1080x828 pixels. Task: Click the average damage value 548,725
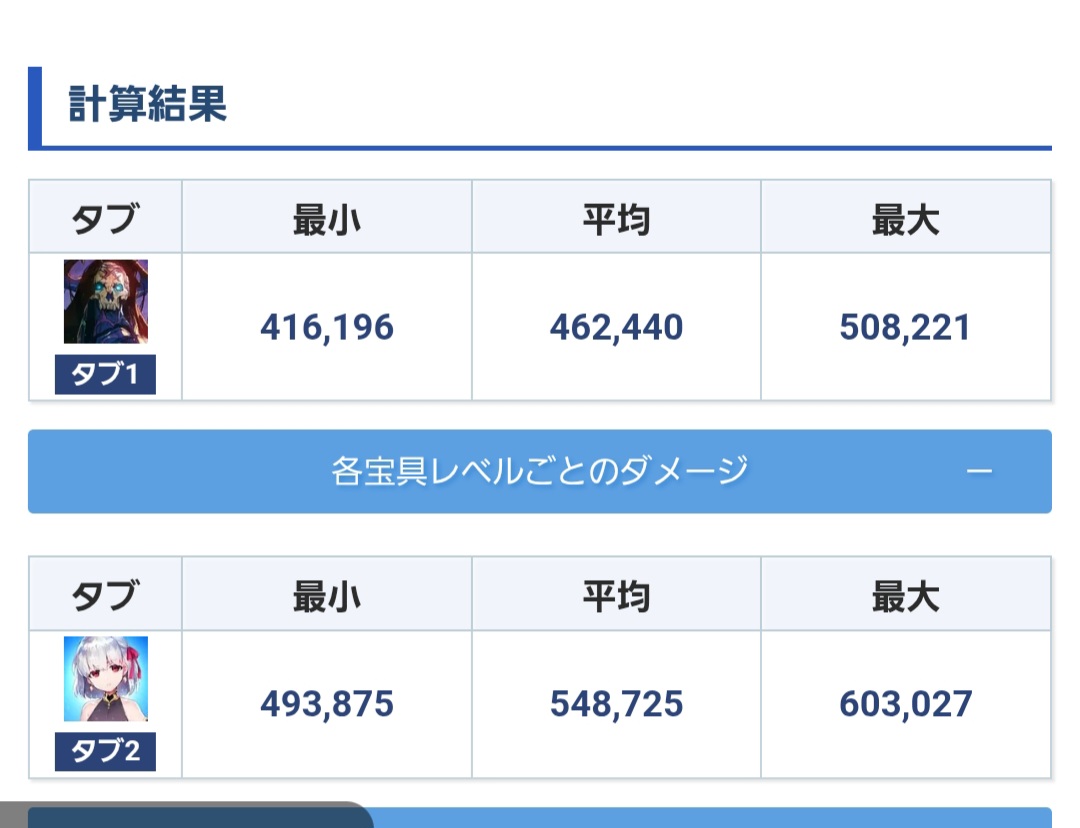pyautogui.click(x=616, y=704)
